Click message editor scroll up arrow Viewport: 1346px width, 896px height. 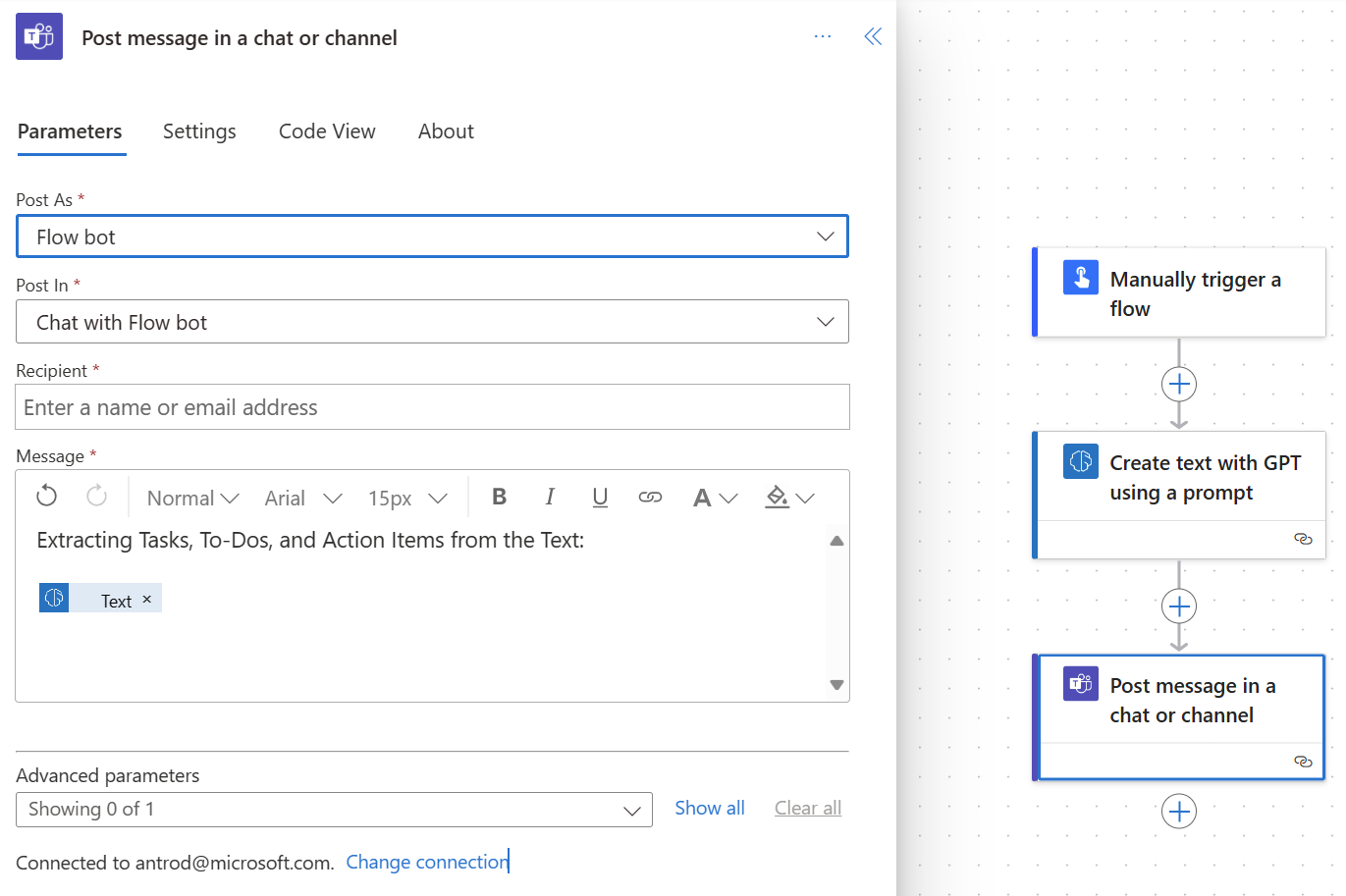tap(836, 541)
